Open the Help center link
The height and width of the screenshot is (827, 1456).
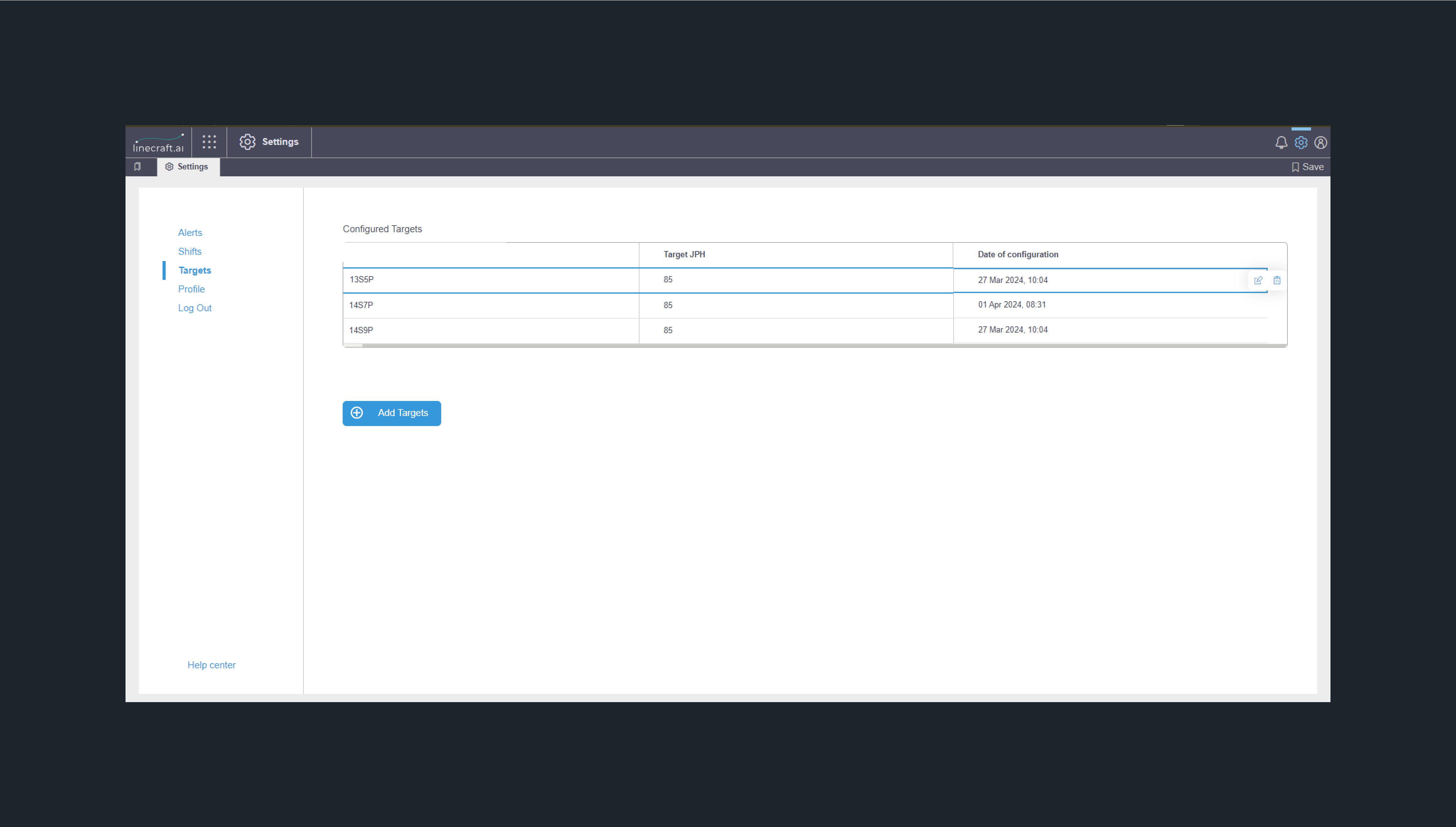(x=211, y=665)
